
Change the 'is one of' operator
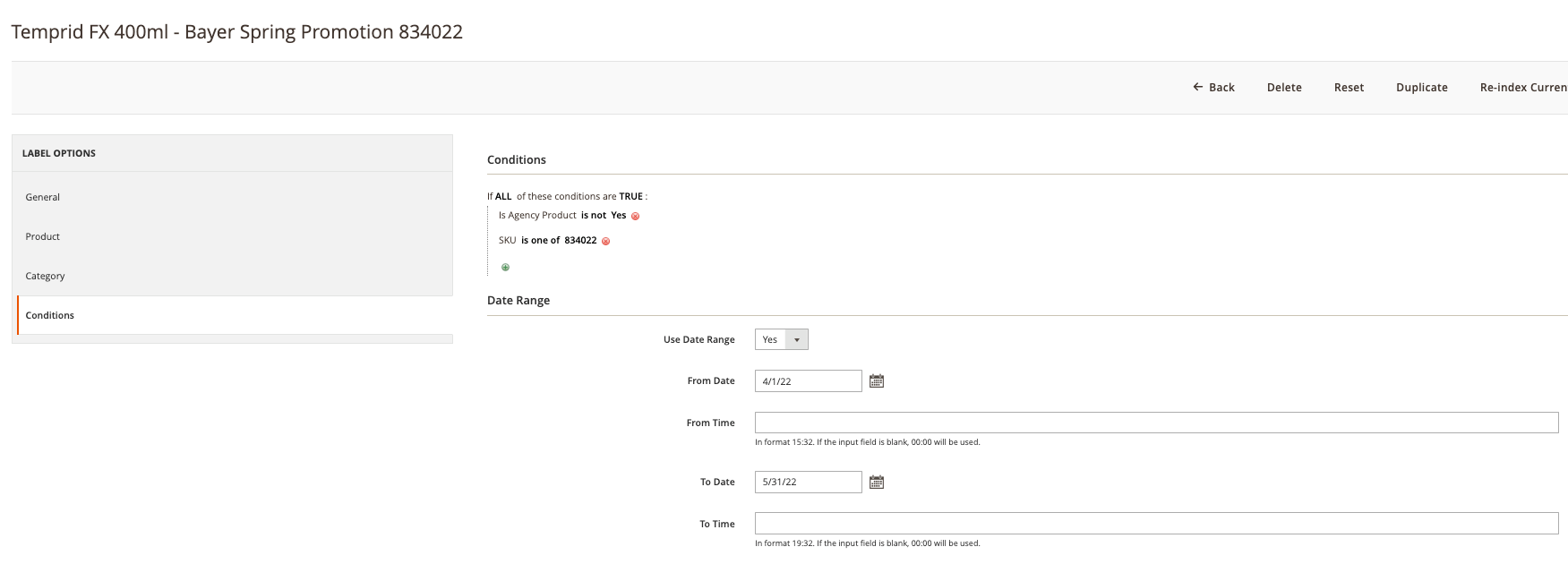pos(541,241)
